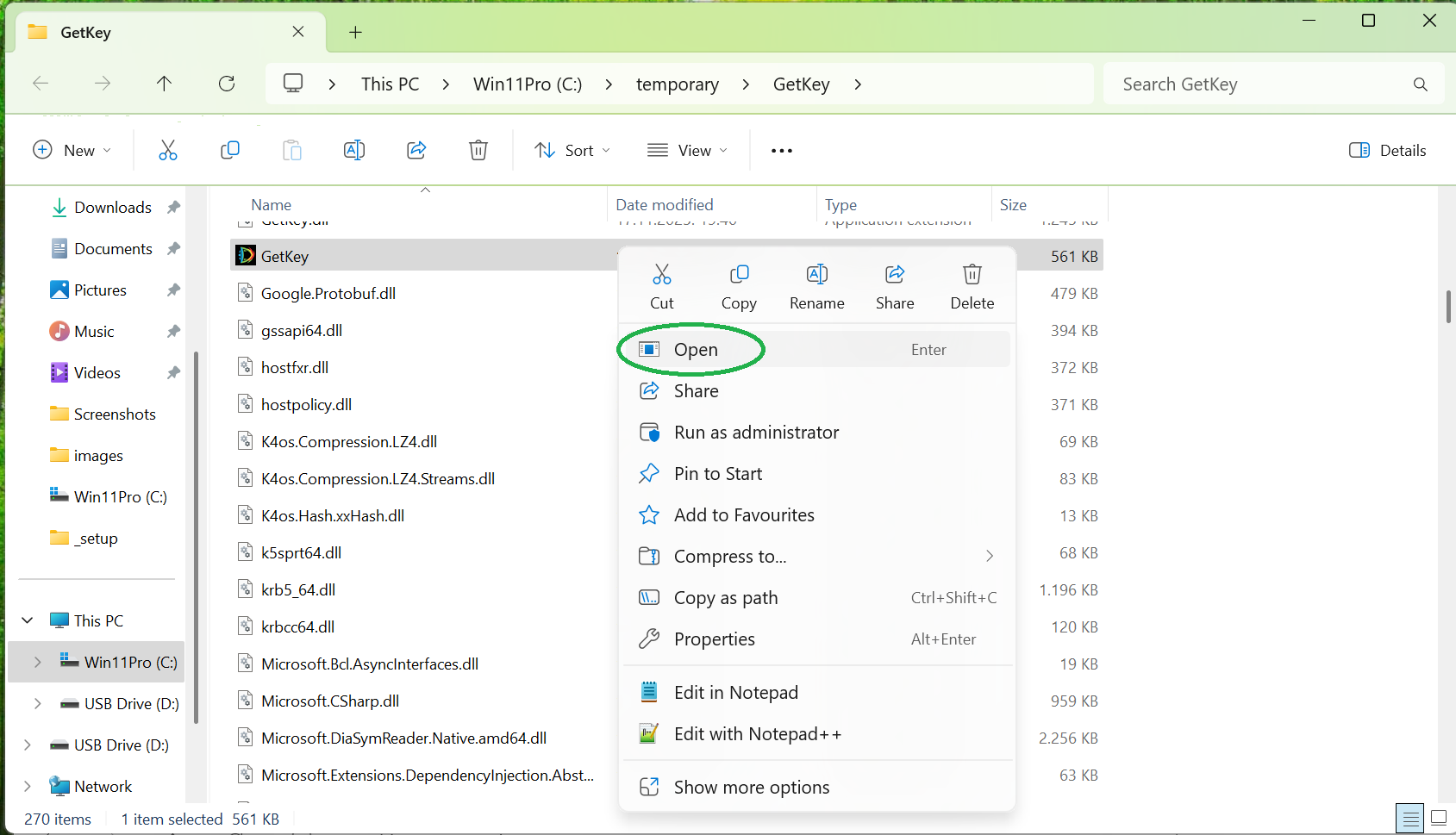The height and width of the screenshot is (835, 1456).
Task: Select Edit with Notepad++ entry
Action: 757,734
